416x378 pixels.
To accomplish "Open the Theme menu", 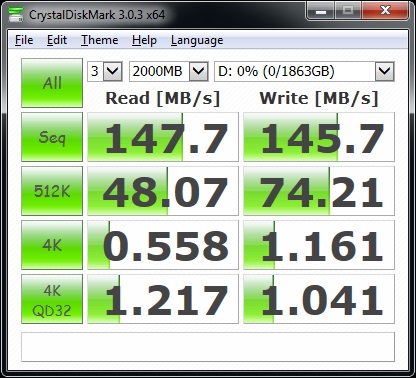I will tap(100, 40).
